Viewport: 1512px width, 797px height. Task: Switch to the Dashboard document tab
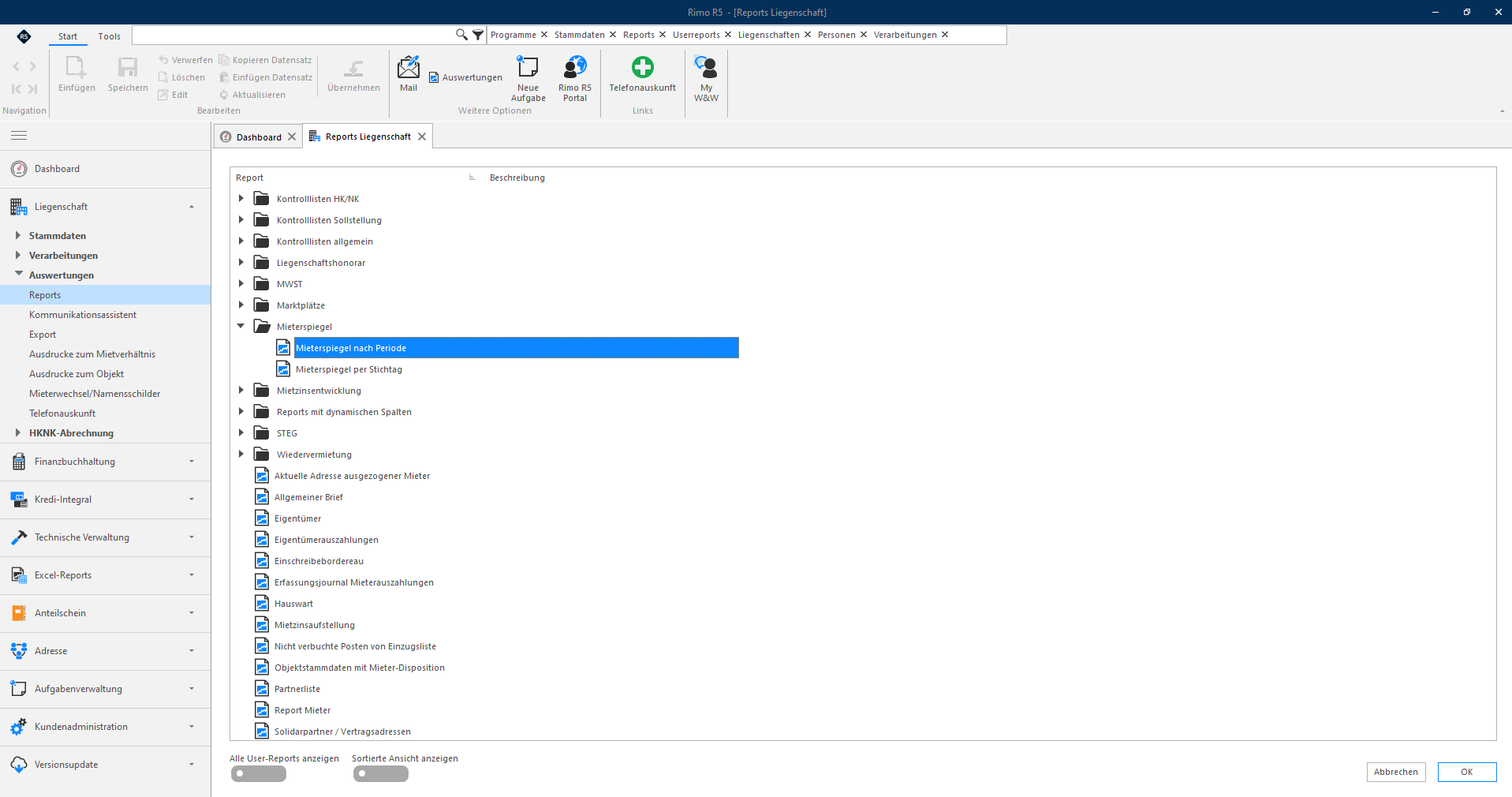(259, 137)
